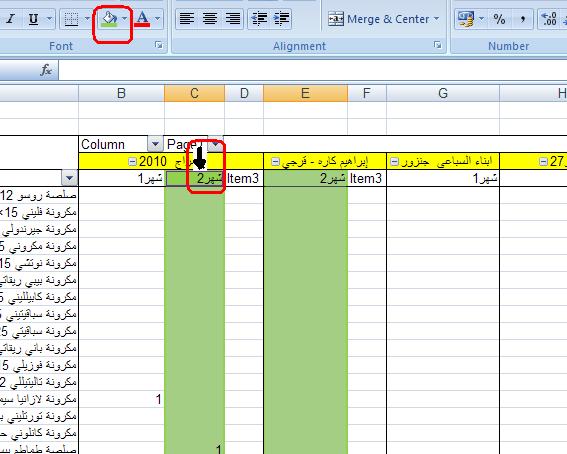The height and width of the screenshot is (454, 567).
Task: Open the borders dropdown arrow
Action: point(87,19)
